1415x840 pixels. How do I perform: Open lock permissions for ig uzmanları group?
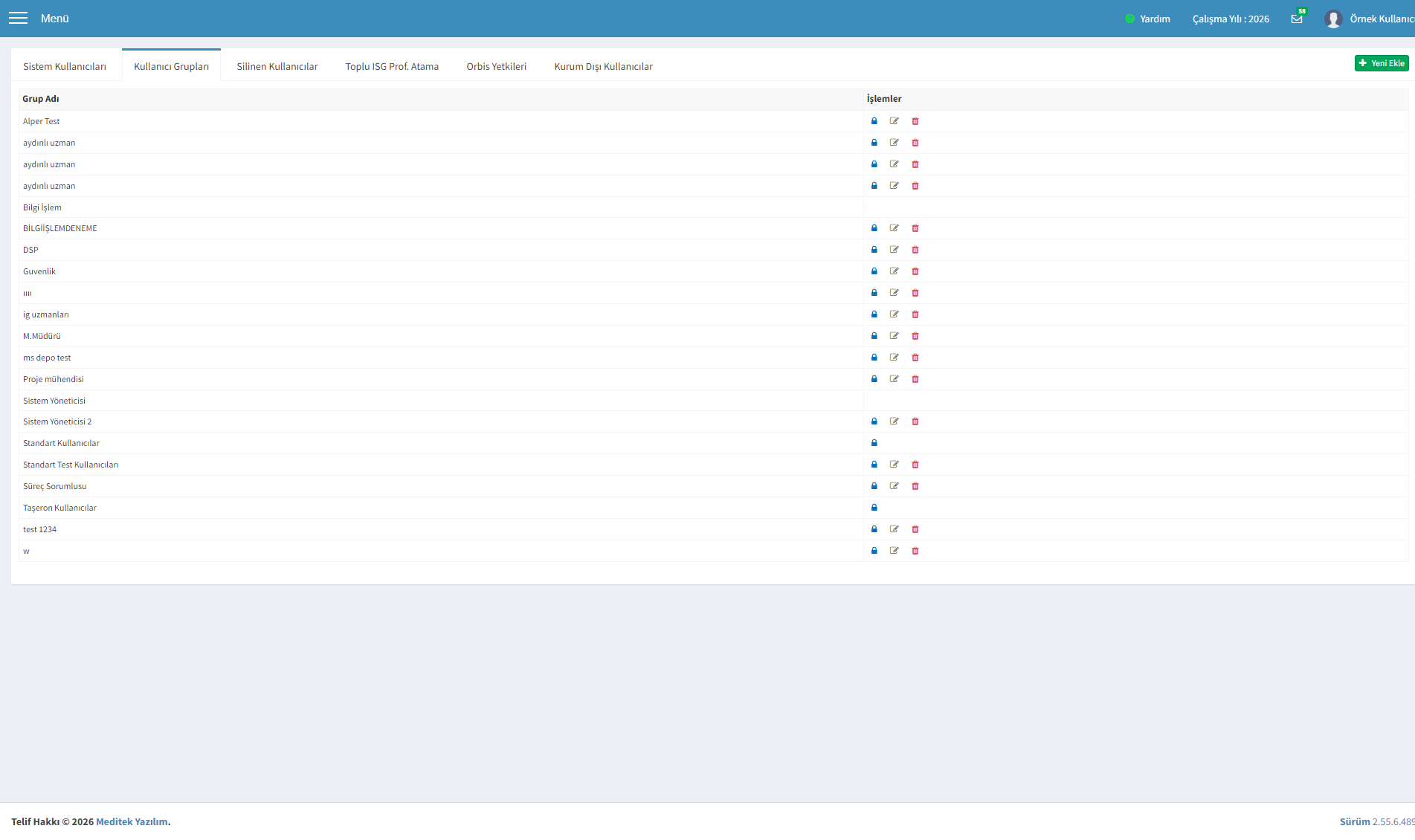pos(874,314)
